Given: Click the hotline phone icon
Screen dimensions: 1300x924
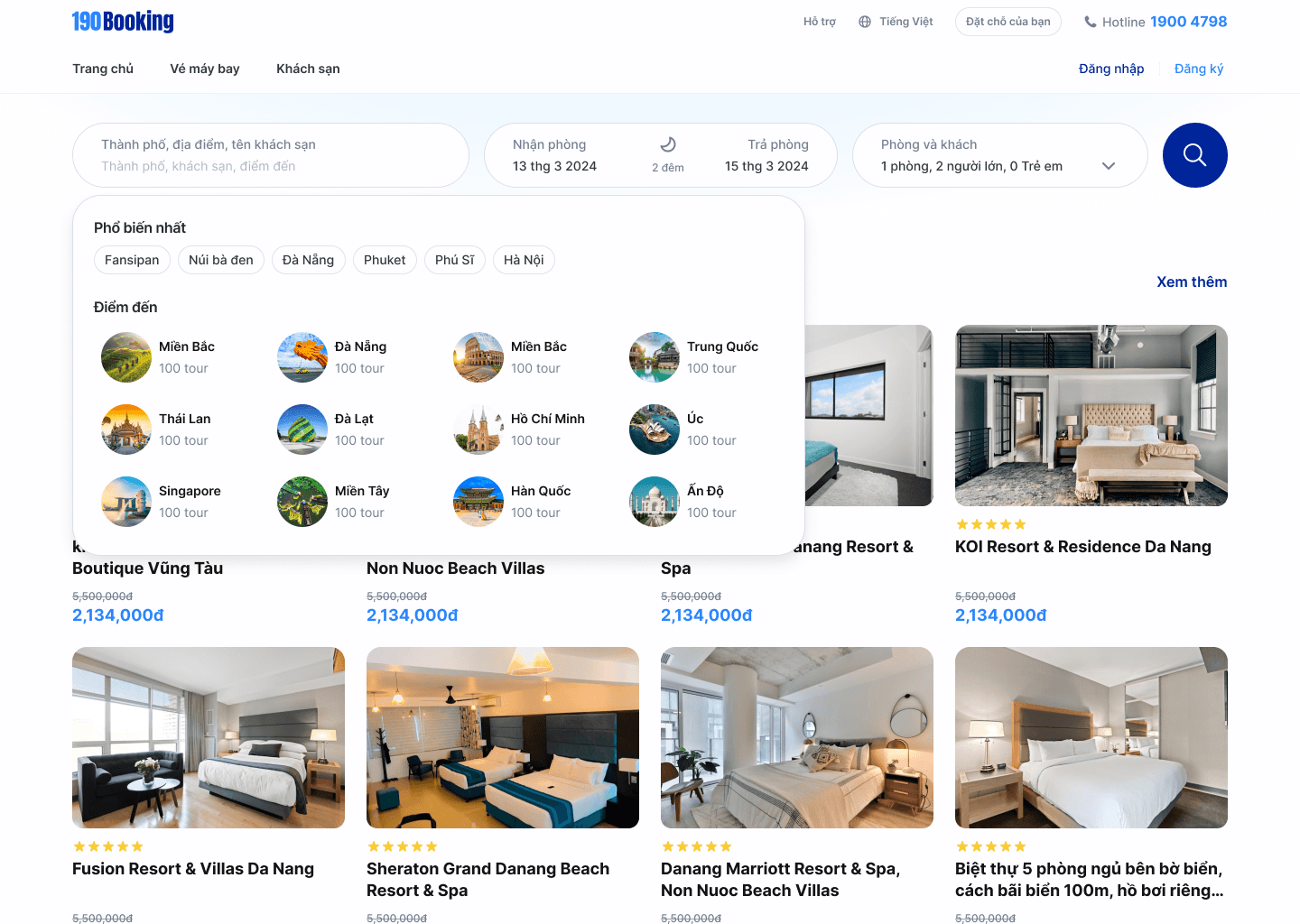Looking at the screenshot, I should coord(1091,22).
